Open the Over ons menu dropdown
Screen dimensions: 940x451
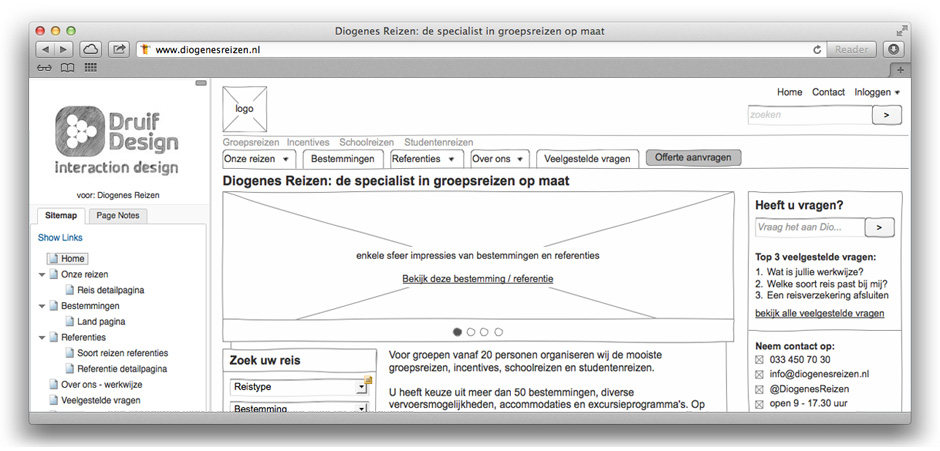(x=499, y=159)
